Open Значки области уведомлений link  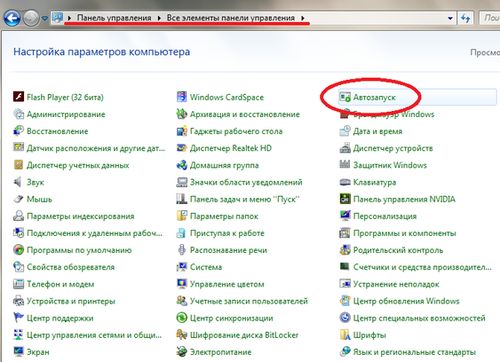tap(246, 182)
